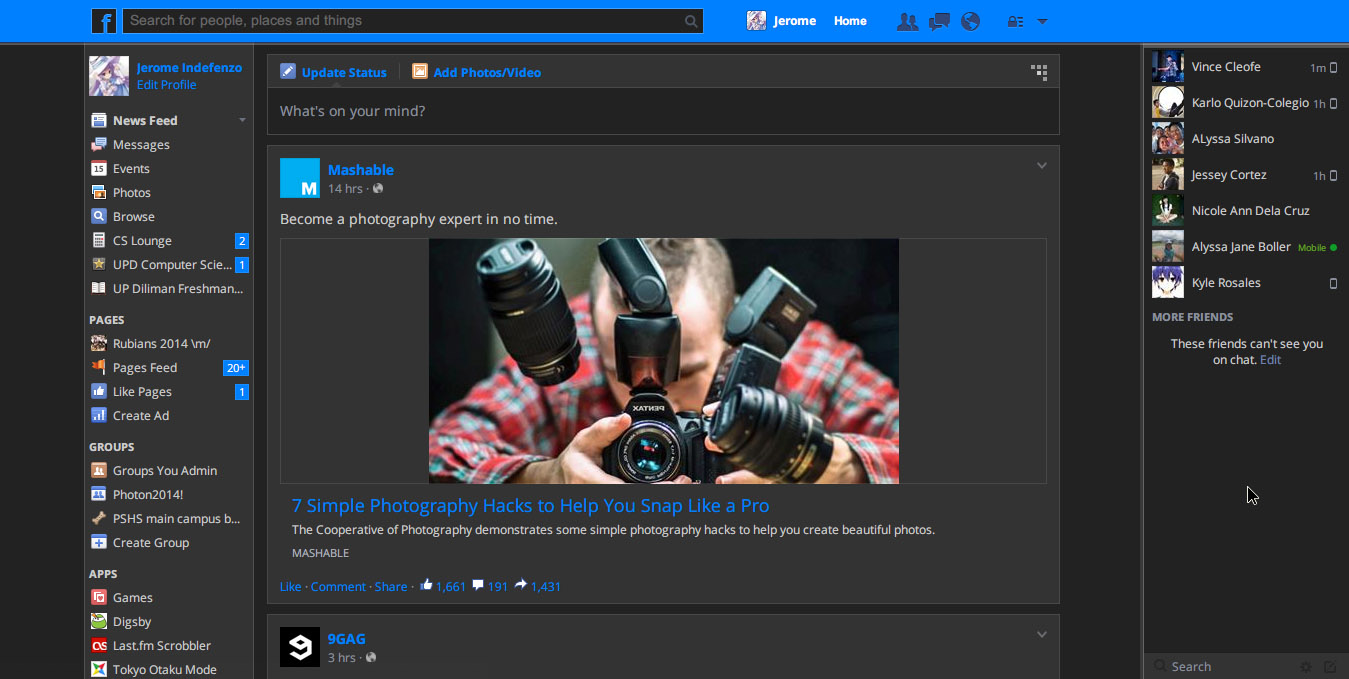Viewport: 1349px width, 679px height.
Task: Open Events from the sidebar
Action: tap(131, 168)
